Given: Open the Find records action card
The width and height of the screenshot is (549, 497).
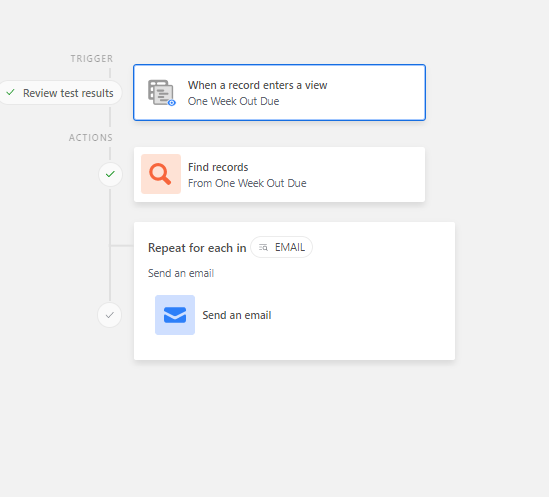Looking at the screenshot, I should click(x=279, y=174).
